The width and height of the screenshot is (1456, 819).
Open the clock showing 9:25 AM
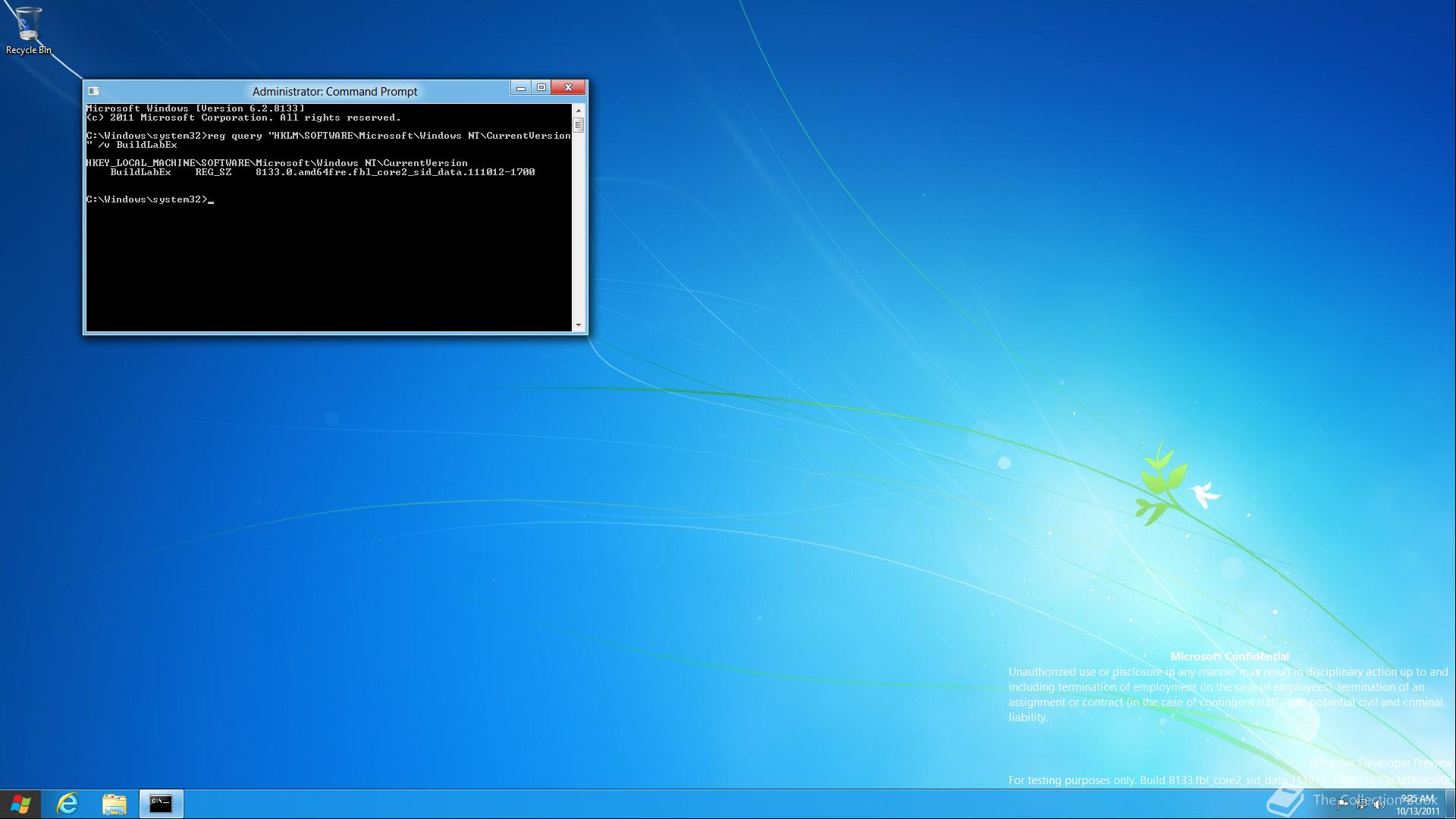click(1417, 805)
